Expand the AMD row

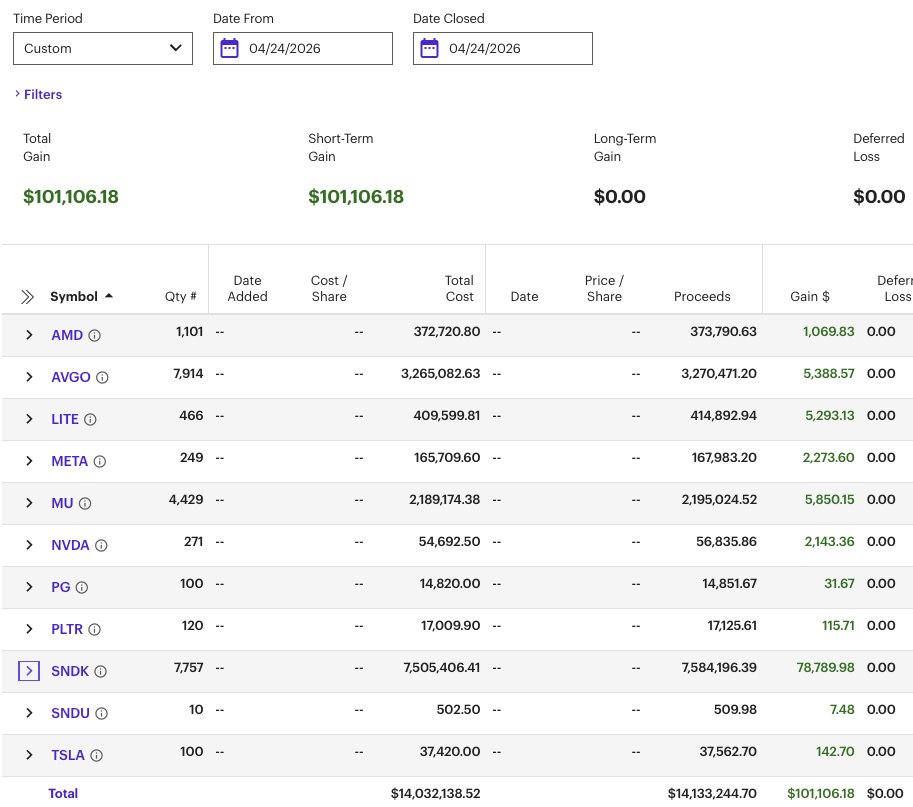(29, 335)
